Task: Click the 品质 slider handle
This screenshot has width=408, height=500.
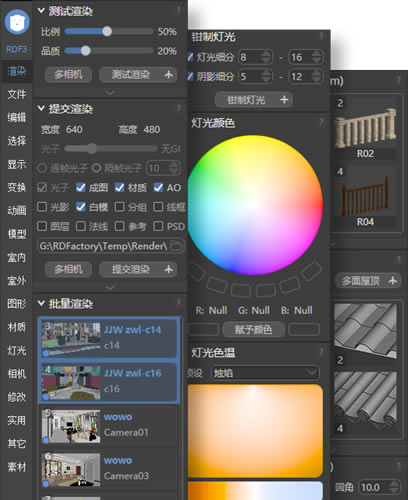Action: pos(86,51)
